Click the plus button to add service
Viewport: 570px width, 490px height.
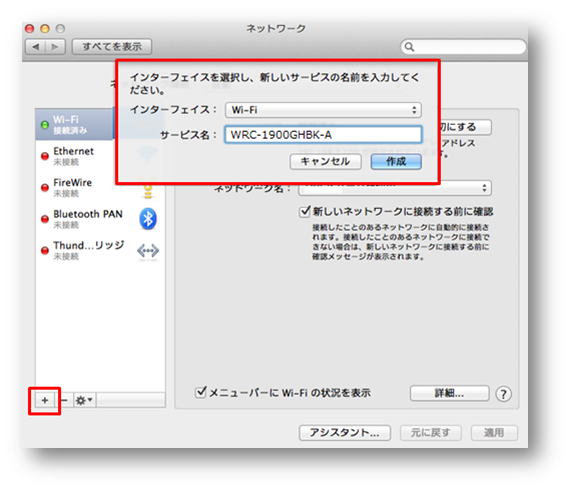tap(45, 400)
